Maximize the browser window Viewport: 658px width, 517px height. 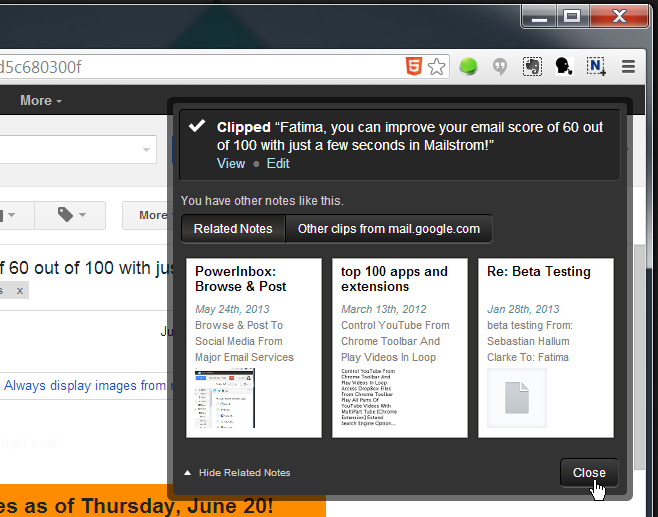pos(572,17)
